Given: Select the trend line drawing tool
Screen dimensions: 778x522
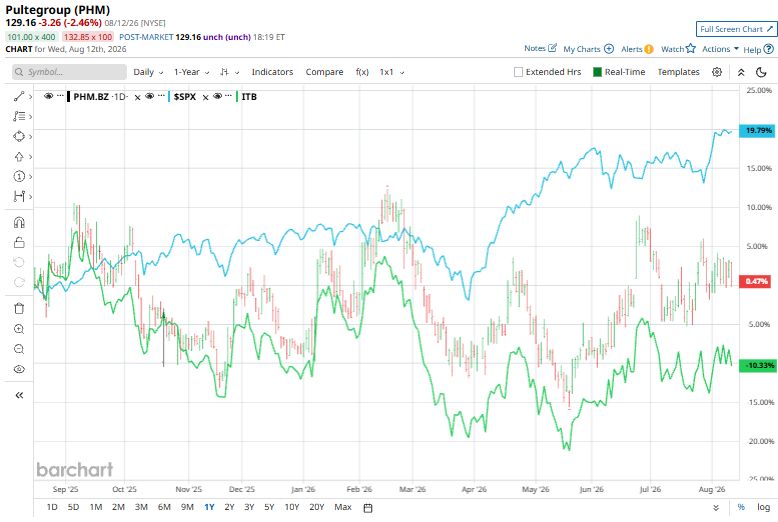Looking at the screenshot, I should [x=19, y=96].
